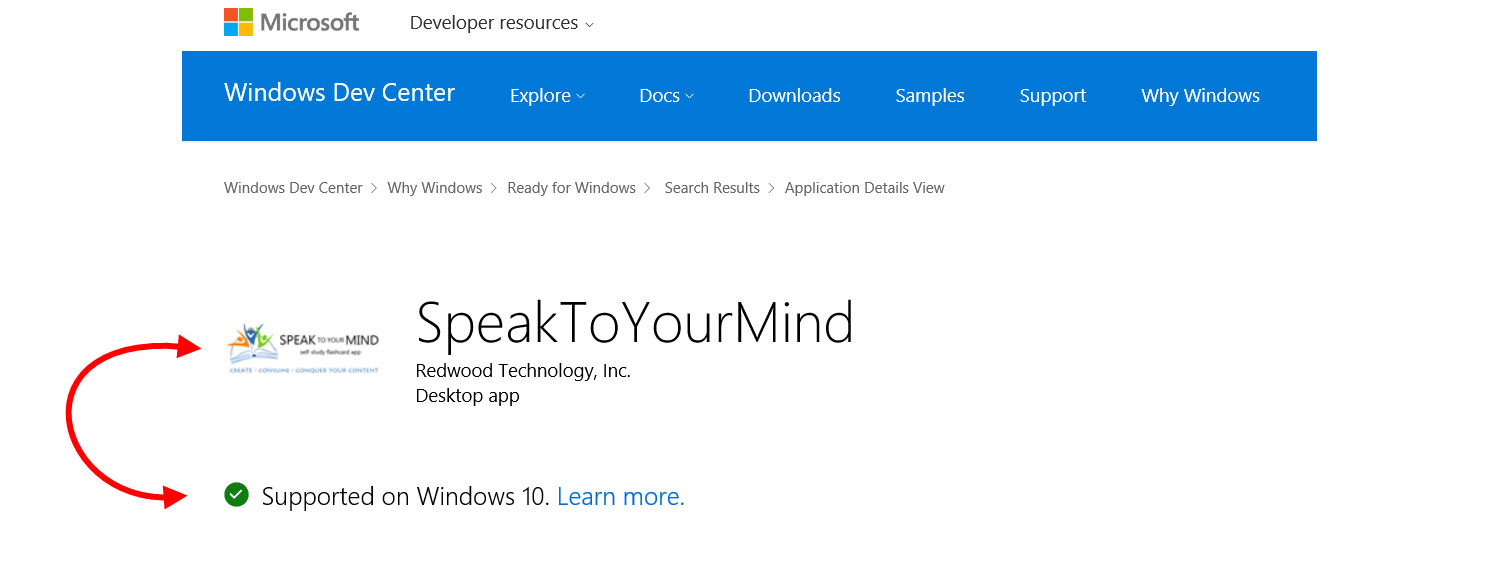
Task: Click Supported on Windows 10 text
Action: click(x=406, y=496)
